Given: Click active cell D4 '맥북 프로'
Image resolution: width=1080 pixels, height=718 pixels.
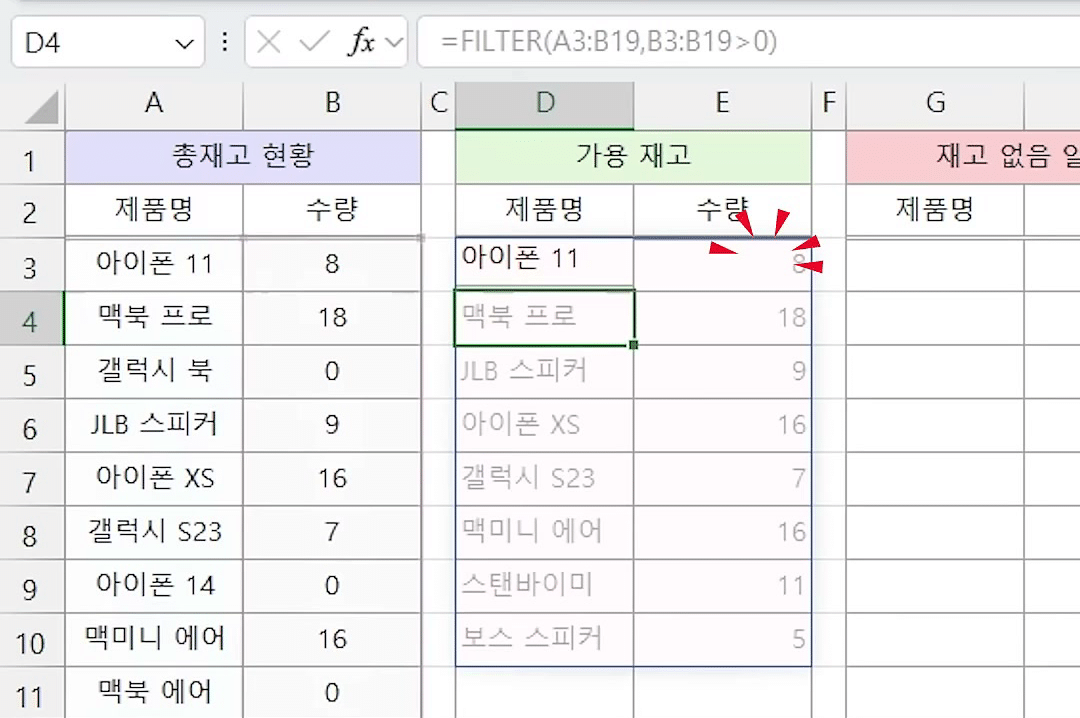Looking at the screenshot, I should click(x=544, y=318).
